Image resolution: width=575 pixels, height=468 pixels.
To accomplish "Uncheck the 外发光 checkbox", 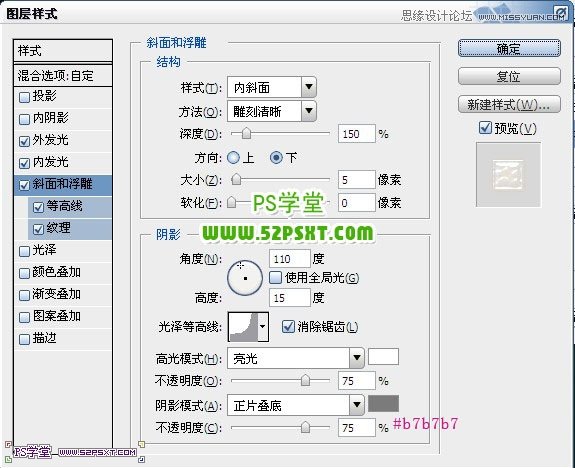I will pos(24,141).
